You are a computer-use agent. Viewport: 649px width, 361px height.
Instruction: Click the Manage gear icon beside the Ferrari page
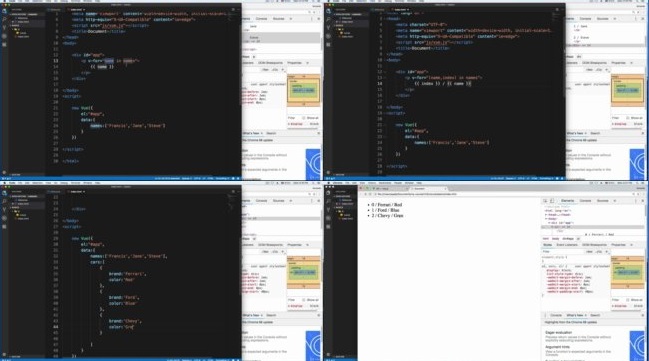(329, 354)
